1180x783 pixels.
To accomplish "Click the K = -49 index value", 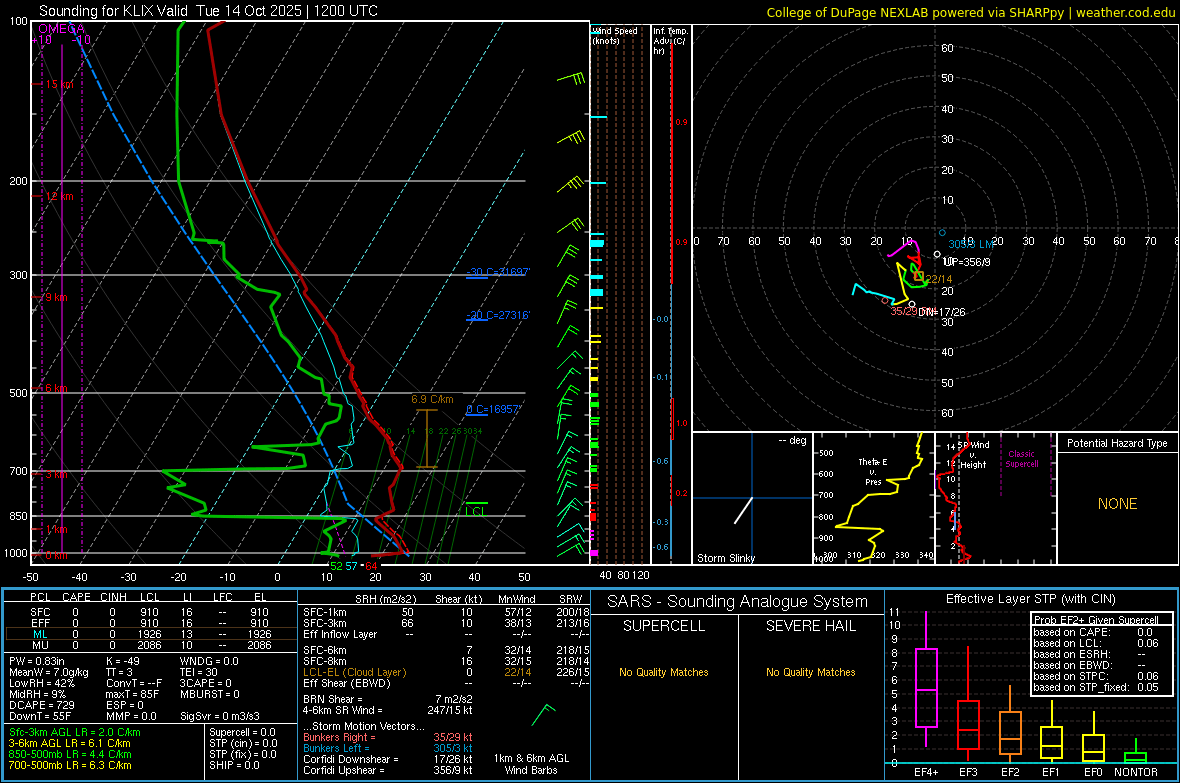I will pos(123,661).
